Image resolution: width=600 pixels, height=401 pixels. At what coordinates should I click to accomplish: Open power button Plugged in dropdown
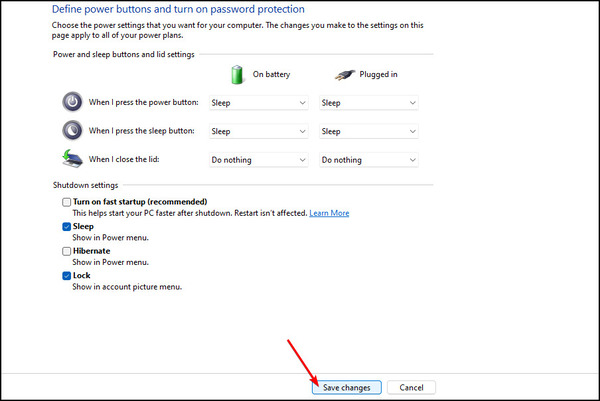(x=368, y=103)
